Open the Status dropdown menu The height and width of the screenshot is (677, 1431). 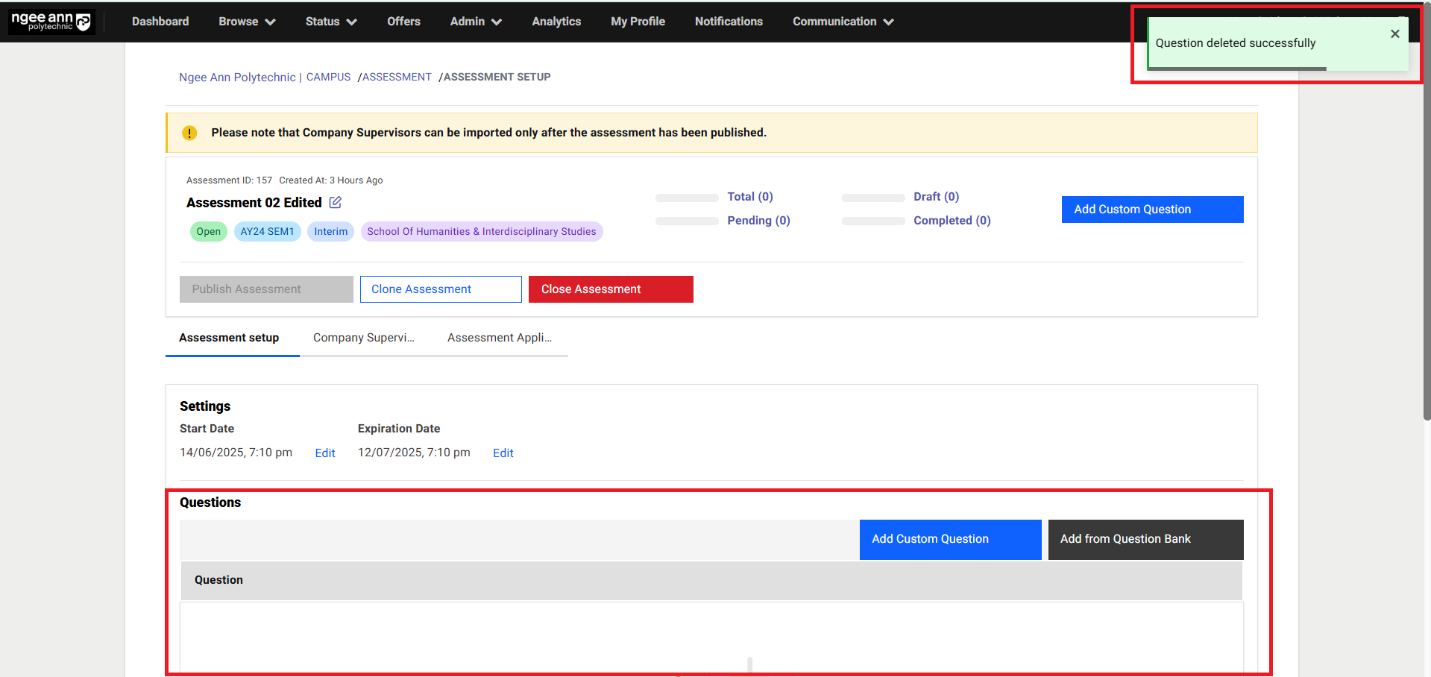pyautogui.click(x=331, y=21)
